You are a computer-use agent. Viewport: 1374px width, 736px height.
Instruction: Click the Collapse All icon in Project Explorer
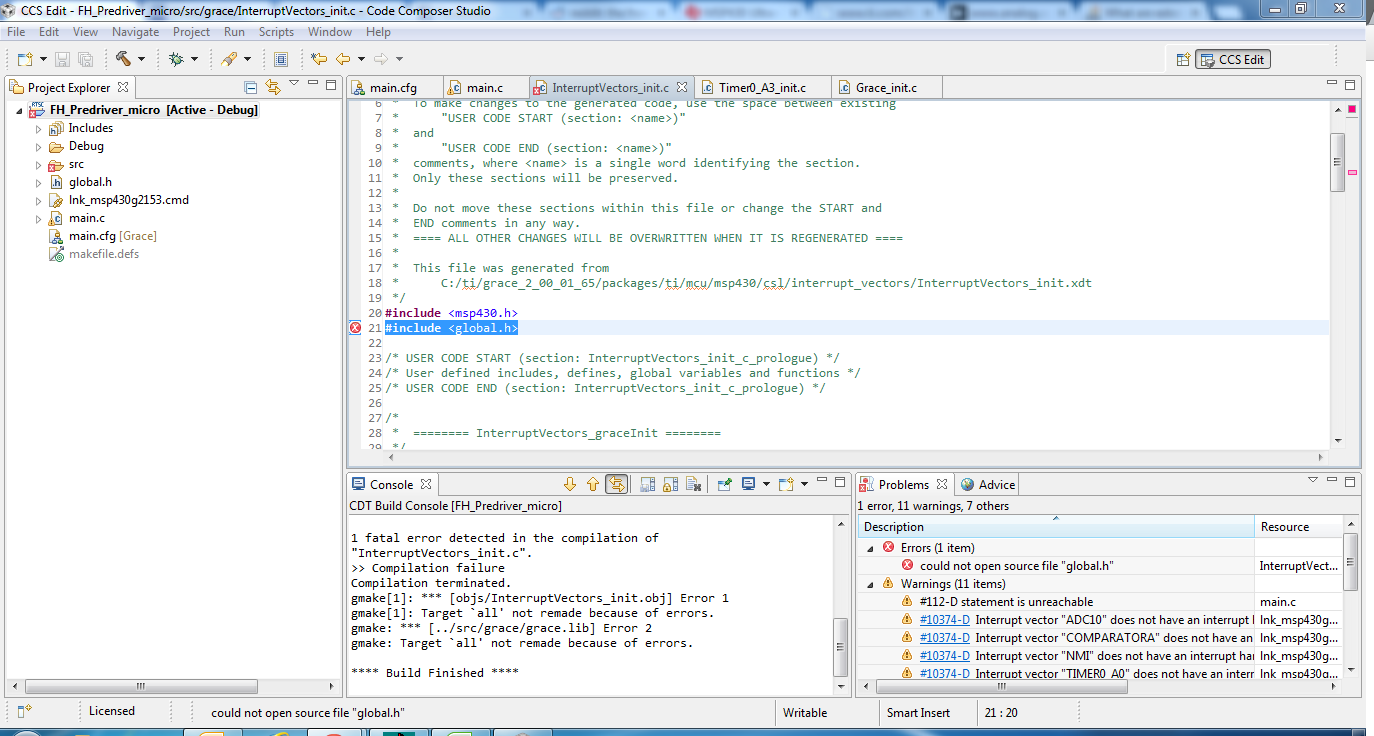point(251,87)
